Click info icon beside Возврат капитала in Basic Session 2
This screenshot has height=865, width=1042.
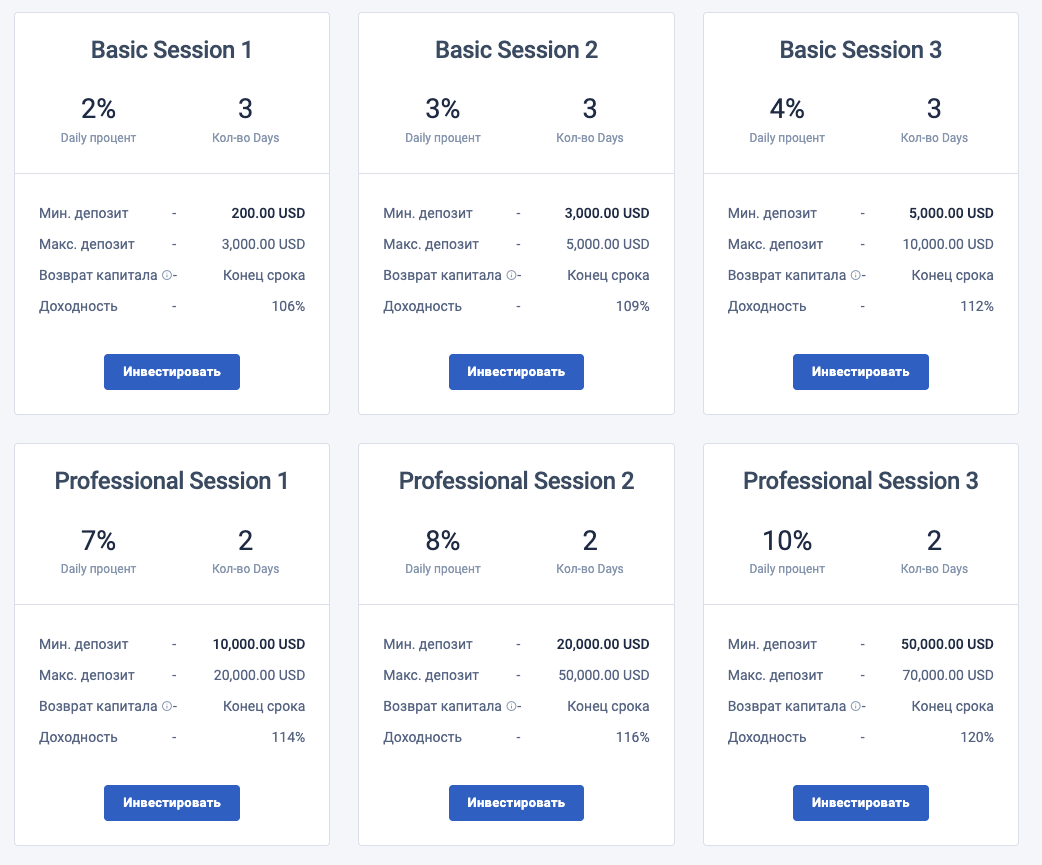[x=511, y=275]
